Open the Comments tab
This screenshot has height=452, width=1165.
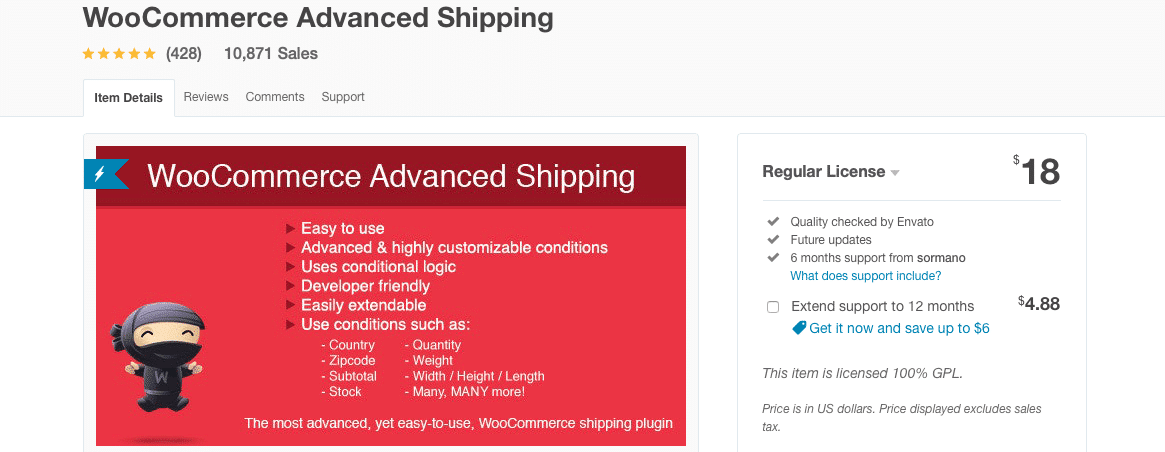[x=275, y=97]
